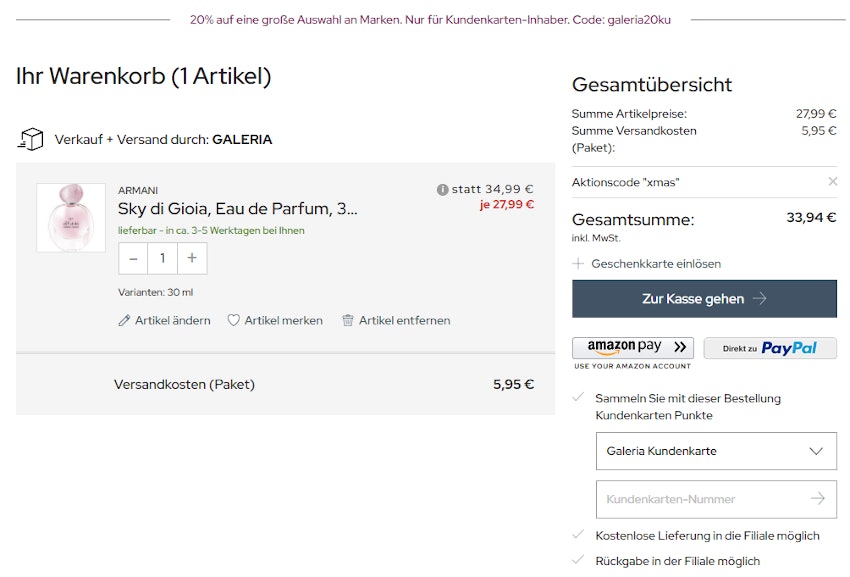Choose Direkt zu PayPal checkout
This screenshot has width=850, height=577.
tap(770, 348)
